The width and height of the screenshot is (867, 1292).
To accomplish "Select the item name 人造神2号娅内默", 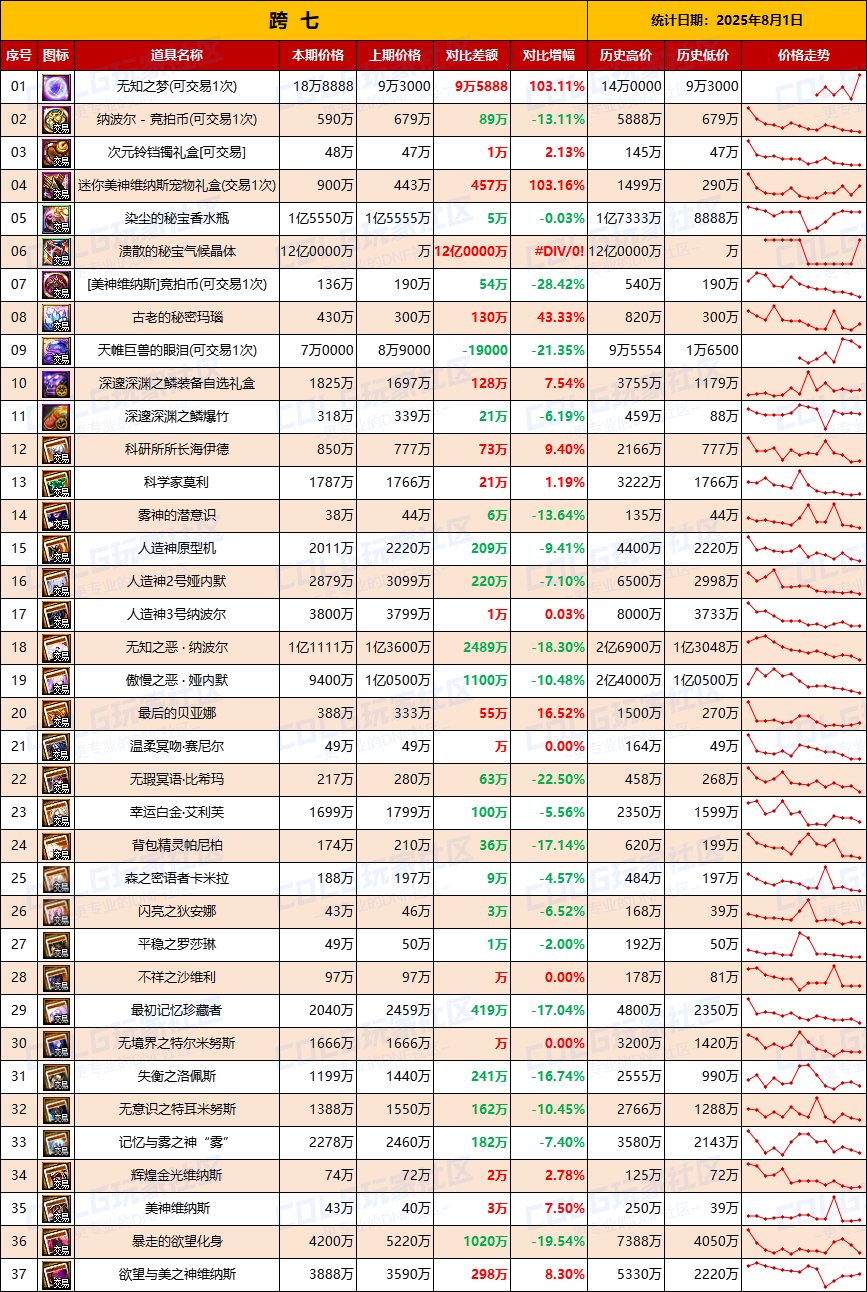I will [177, 582].
